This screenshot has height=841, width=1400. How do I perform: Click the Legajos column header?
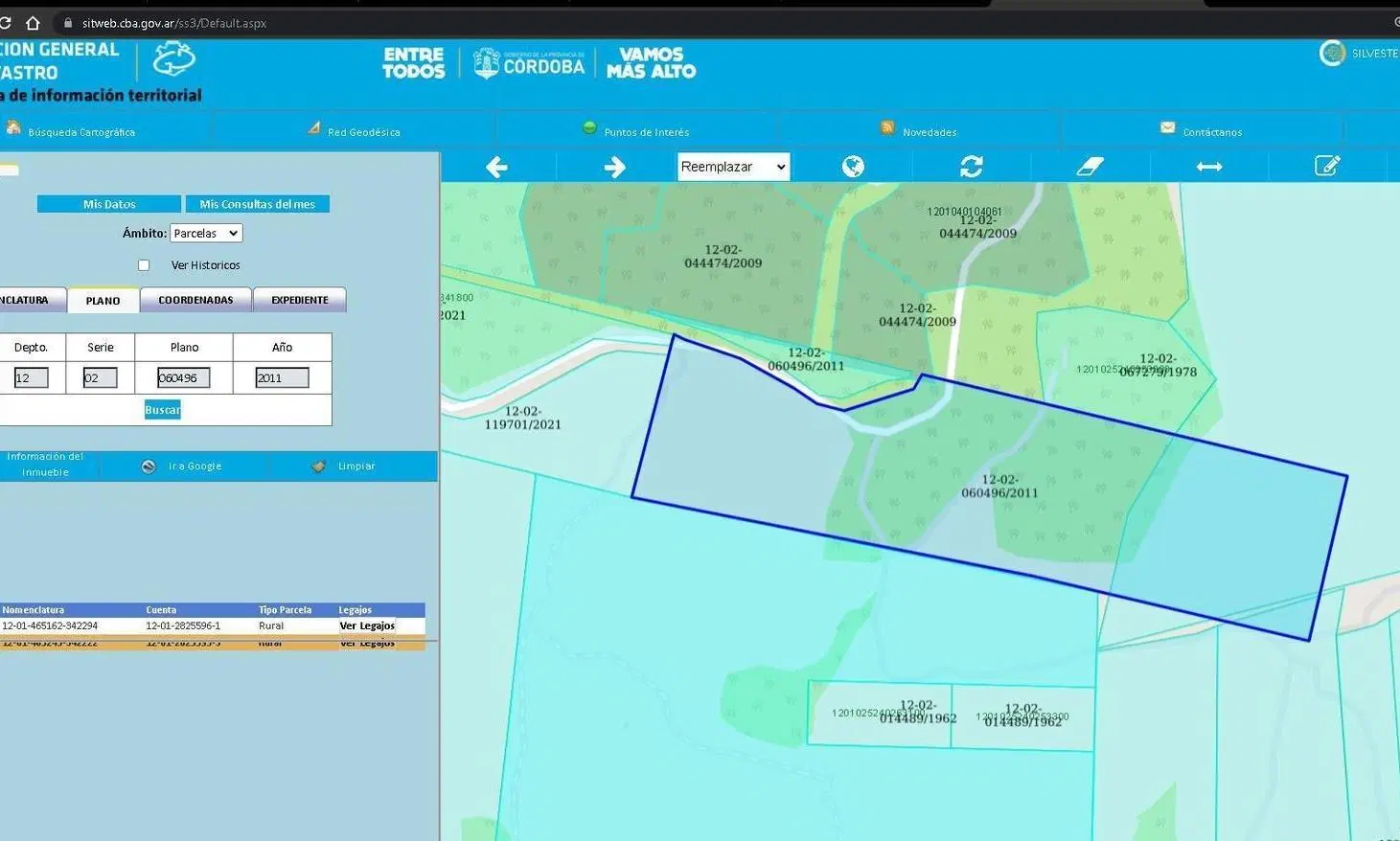click(x=355, y=610)
